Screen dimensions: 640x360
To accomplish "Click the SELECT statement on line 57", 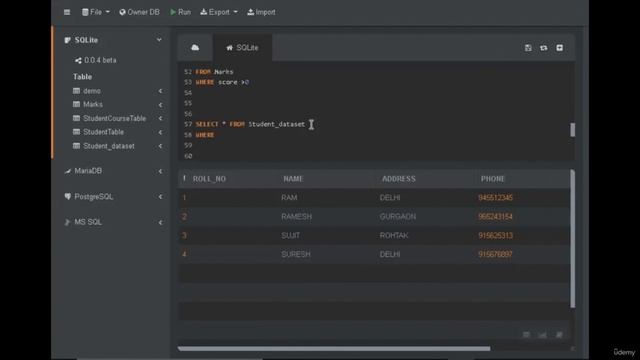I will point(250,124).
